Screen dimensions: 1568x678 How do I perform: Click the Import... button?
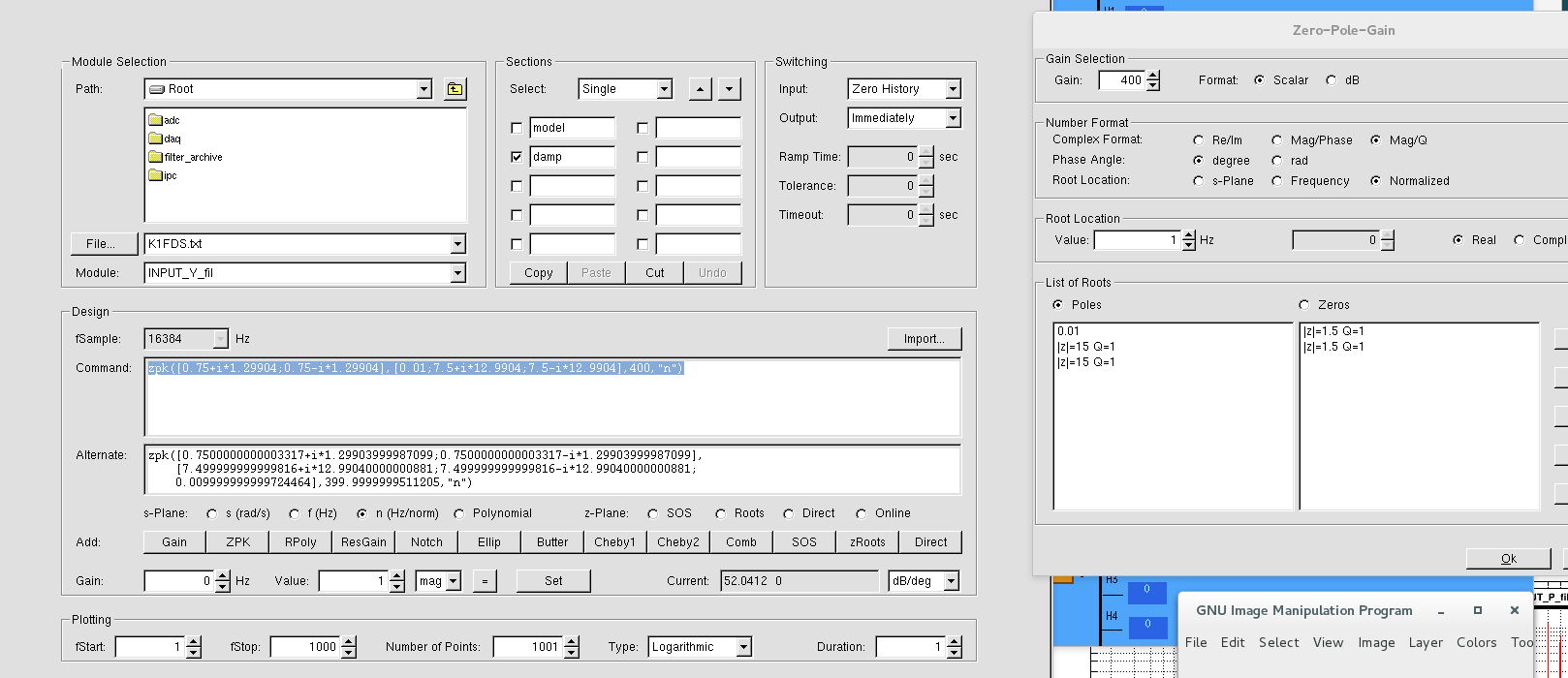[925, 339]
